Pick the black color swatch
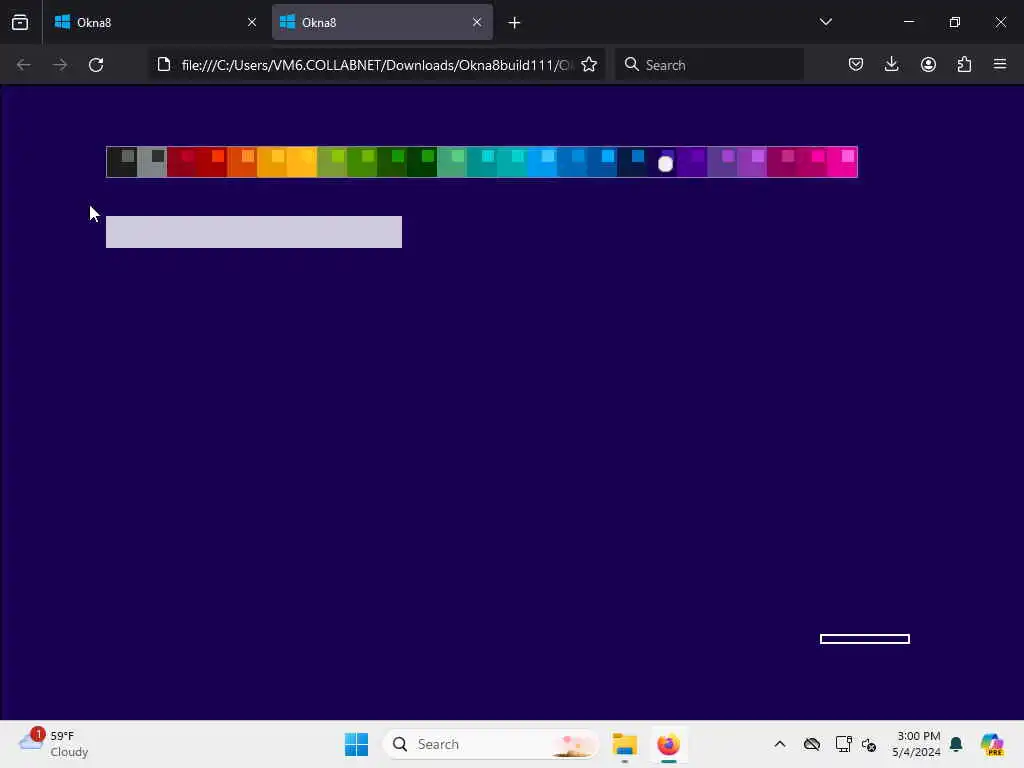The height and width of the screenshot is (768, 1024). 122,162
